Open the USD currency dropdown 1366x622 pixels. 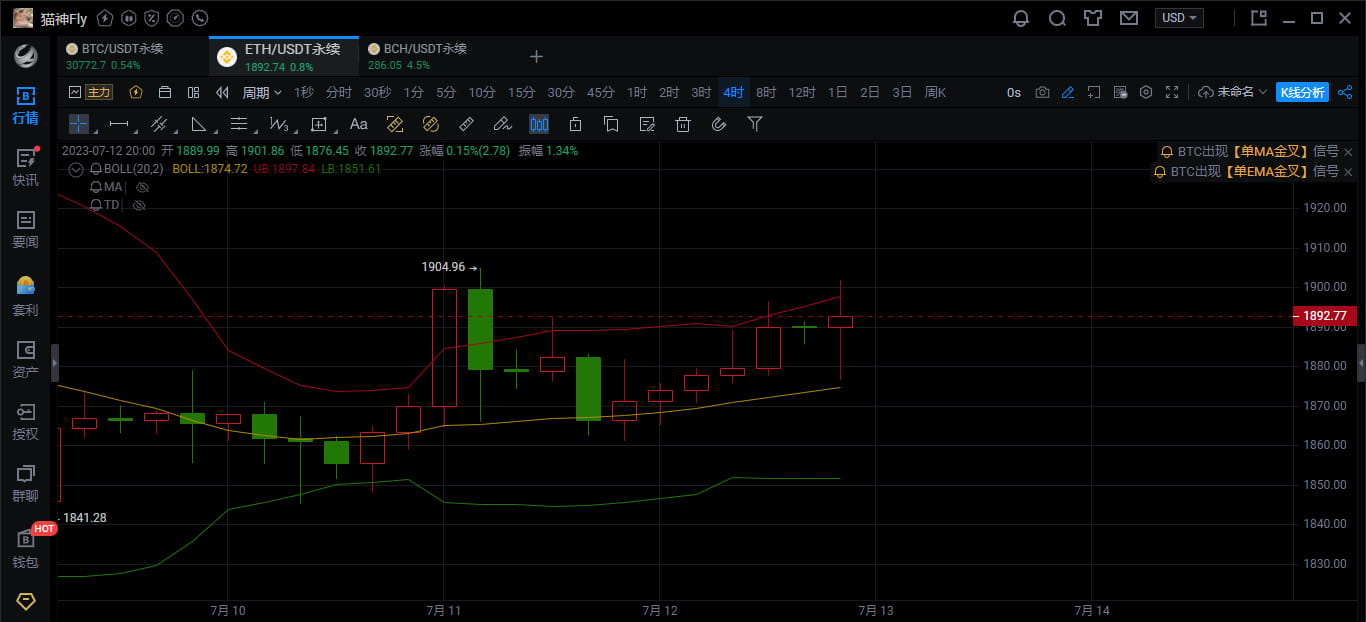[x=1180, y=18]
